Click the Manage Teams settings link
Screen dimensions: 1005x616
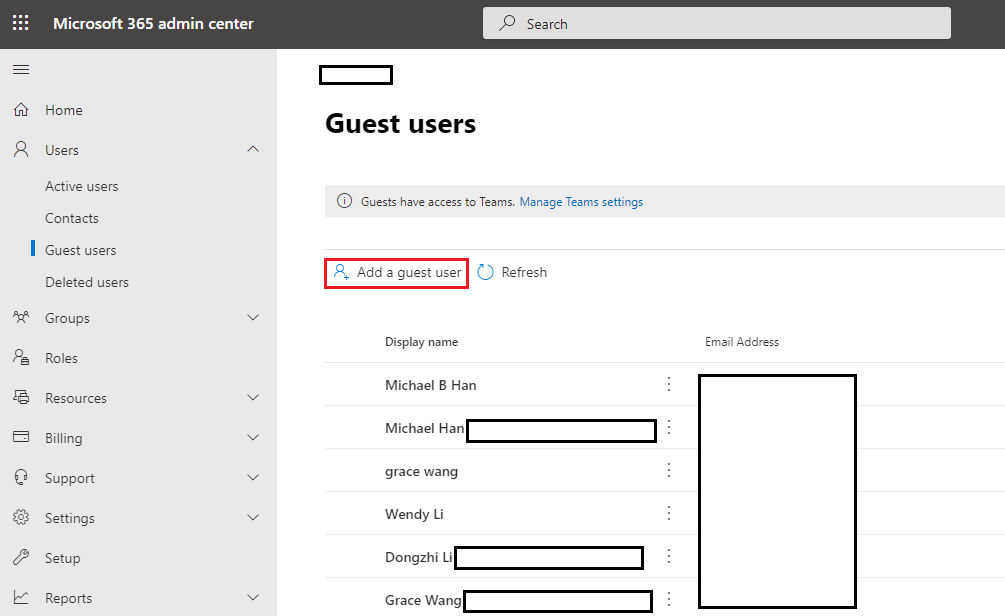click(x=581, y=202)
